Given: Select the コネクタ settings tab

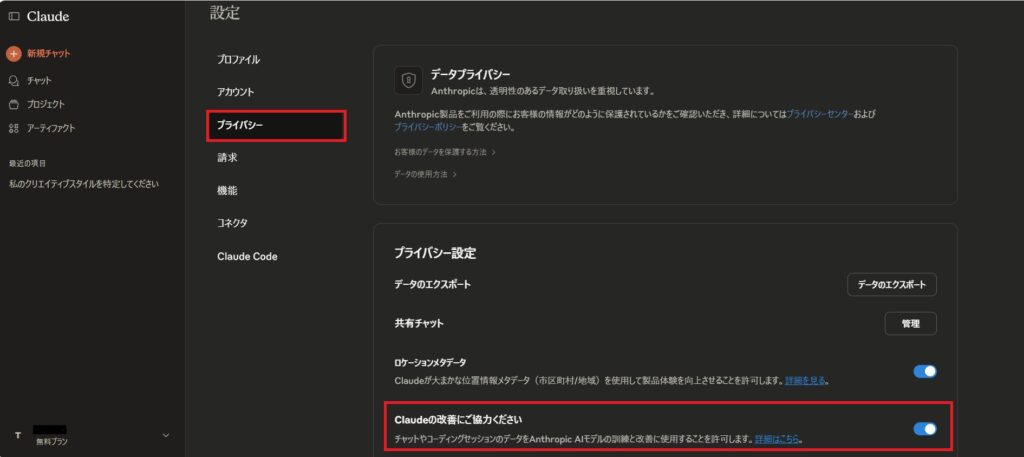Looking at the screenshot, I should click(x=232, y=223).
